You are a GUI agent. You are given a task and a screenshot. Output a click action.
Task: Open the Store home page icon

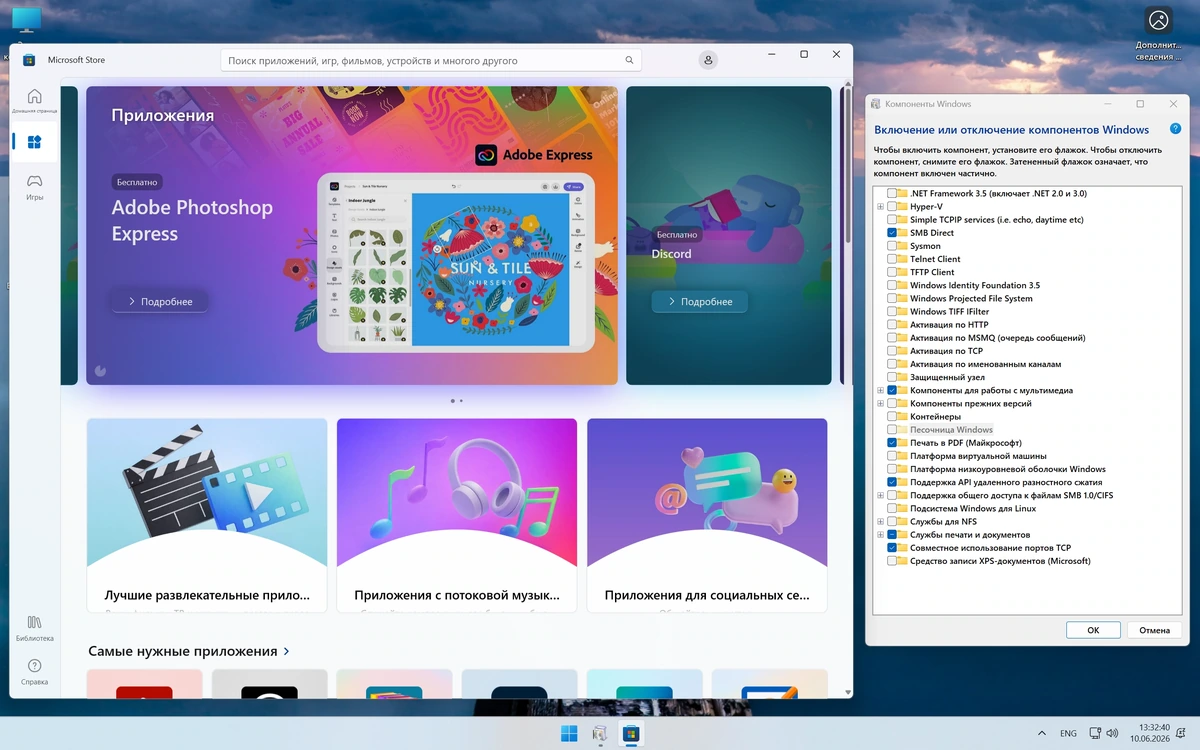coord(34,97)
